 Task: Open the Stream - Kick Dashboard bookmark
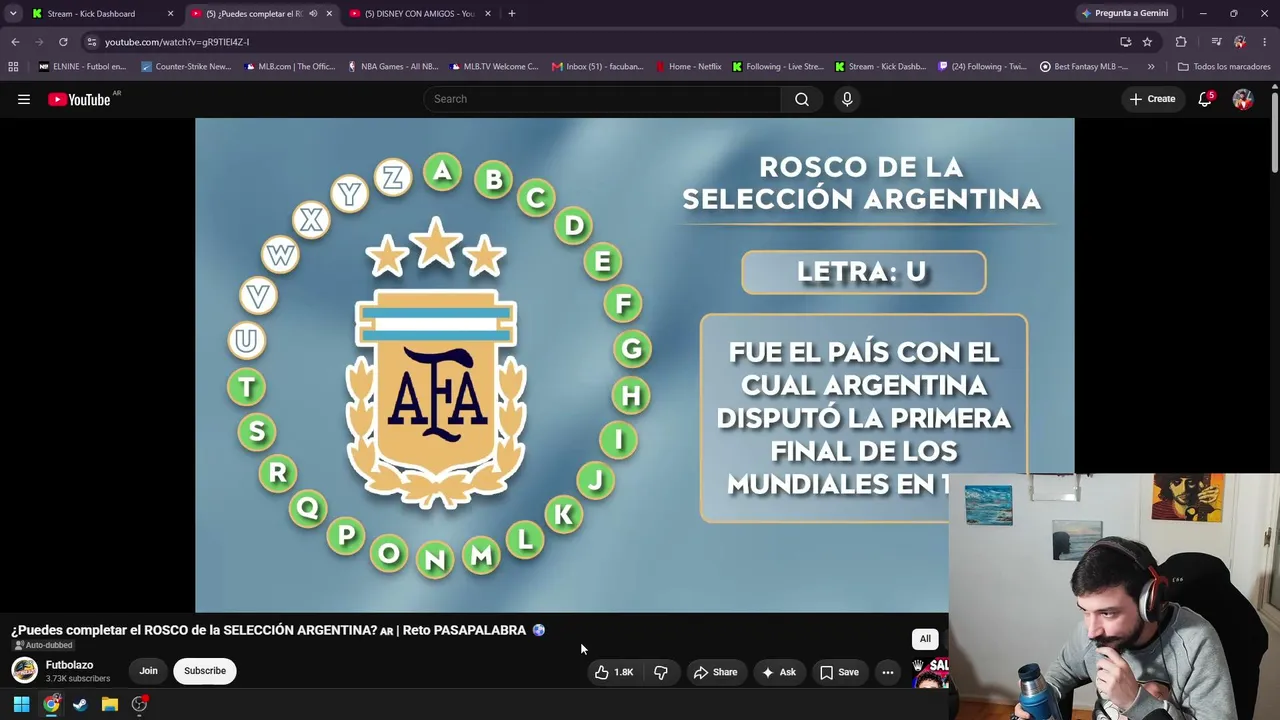coord(880,67)
